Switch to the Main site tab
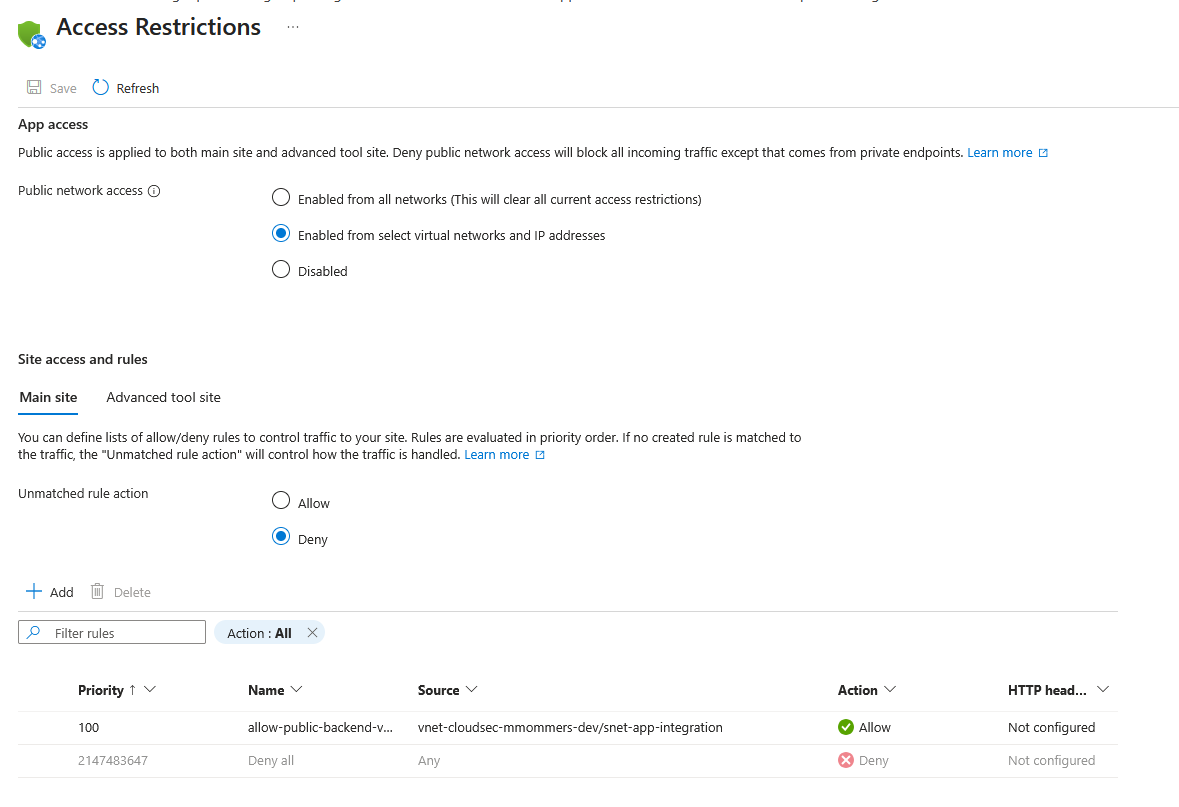The image size is (1179, 807). pos(48,397)
